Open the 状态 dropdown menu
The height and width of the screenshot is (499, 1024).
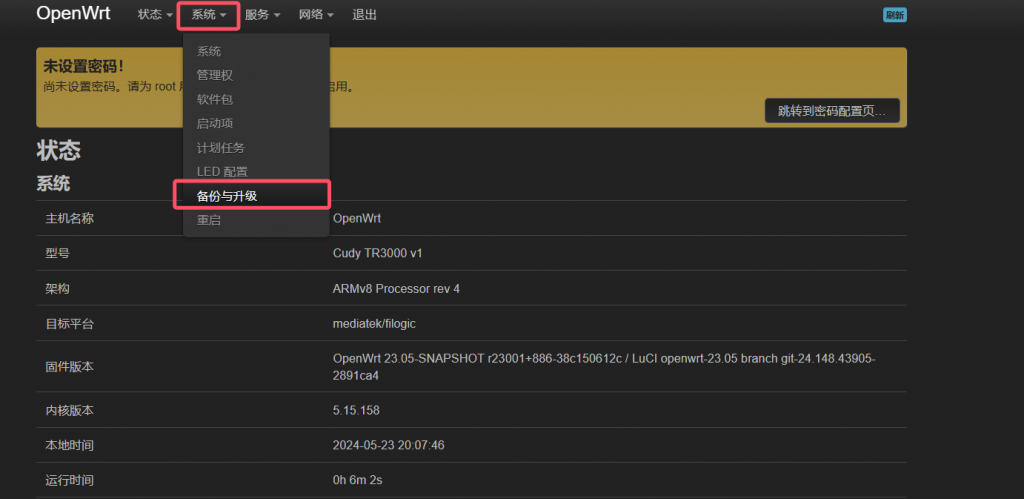[155, 14]
